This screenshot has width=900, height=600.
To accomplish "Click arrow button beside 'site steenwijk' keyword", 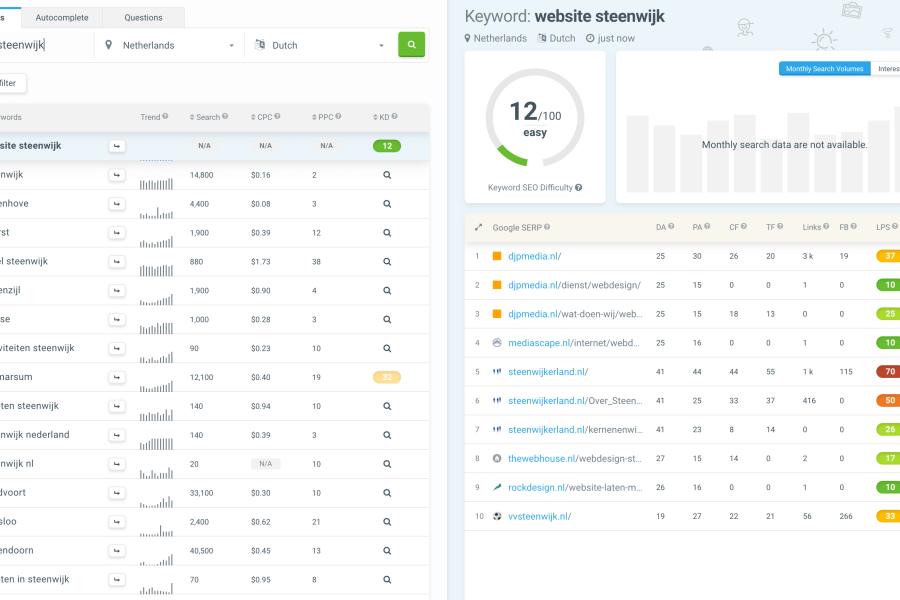I will click(117, 146).
